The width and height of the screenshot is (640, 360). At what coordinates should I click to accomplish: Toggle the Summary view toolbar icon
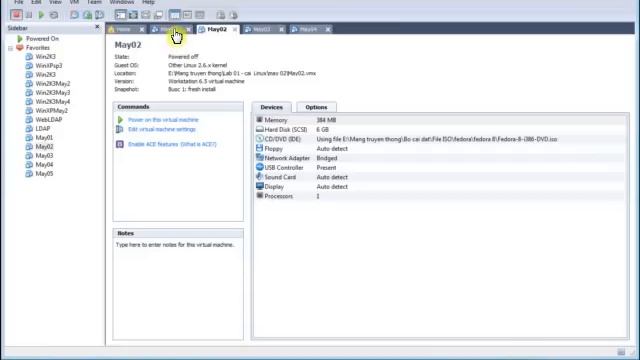pyautogui.click(x=175, y=15)
